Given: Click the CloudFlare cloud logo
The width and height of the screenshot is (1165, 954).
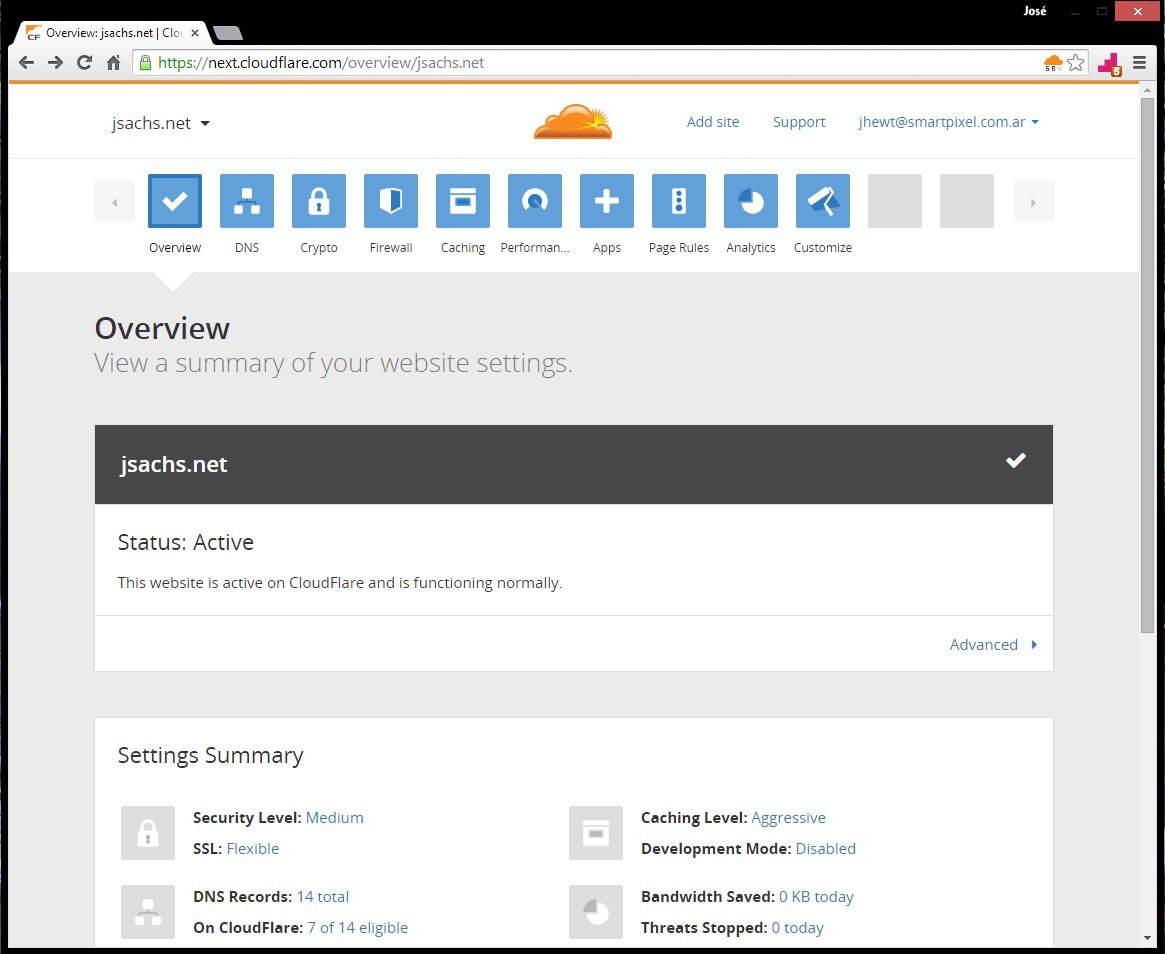Looking at the screenshot, I should [x=573, y=122].
